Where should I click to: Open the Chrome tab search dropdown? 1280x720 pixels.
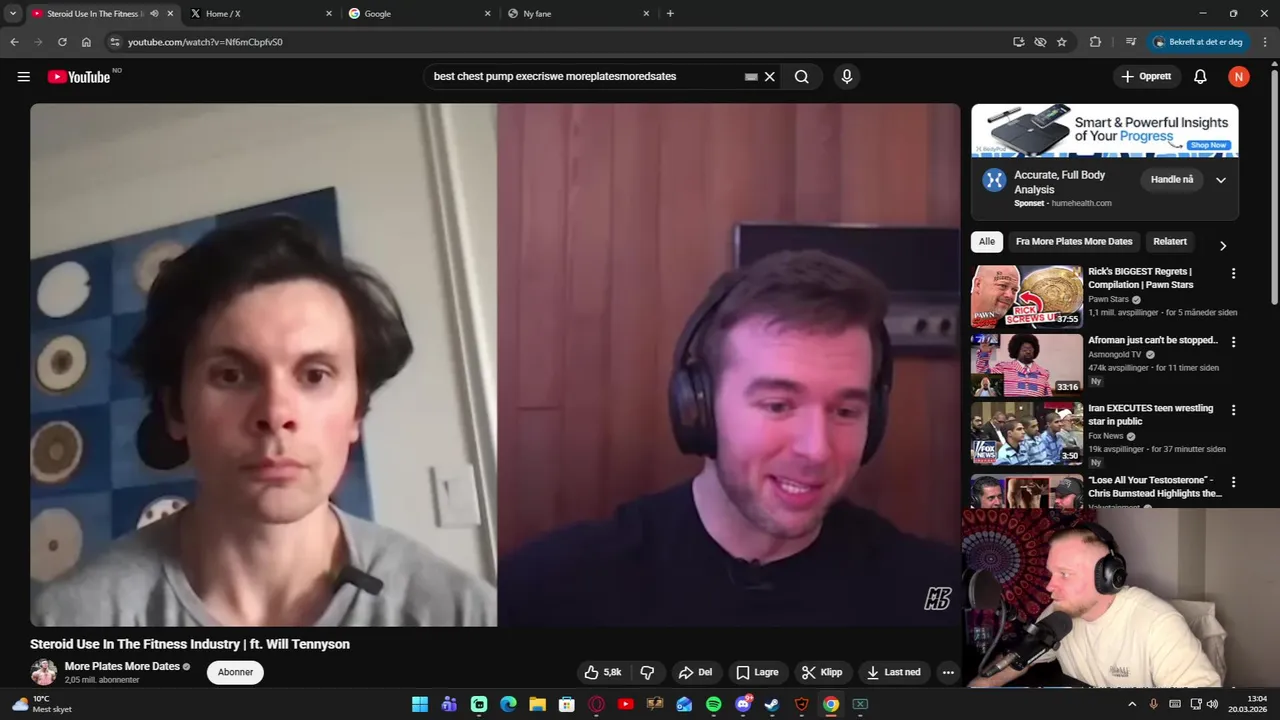[x=13, y=14]
